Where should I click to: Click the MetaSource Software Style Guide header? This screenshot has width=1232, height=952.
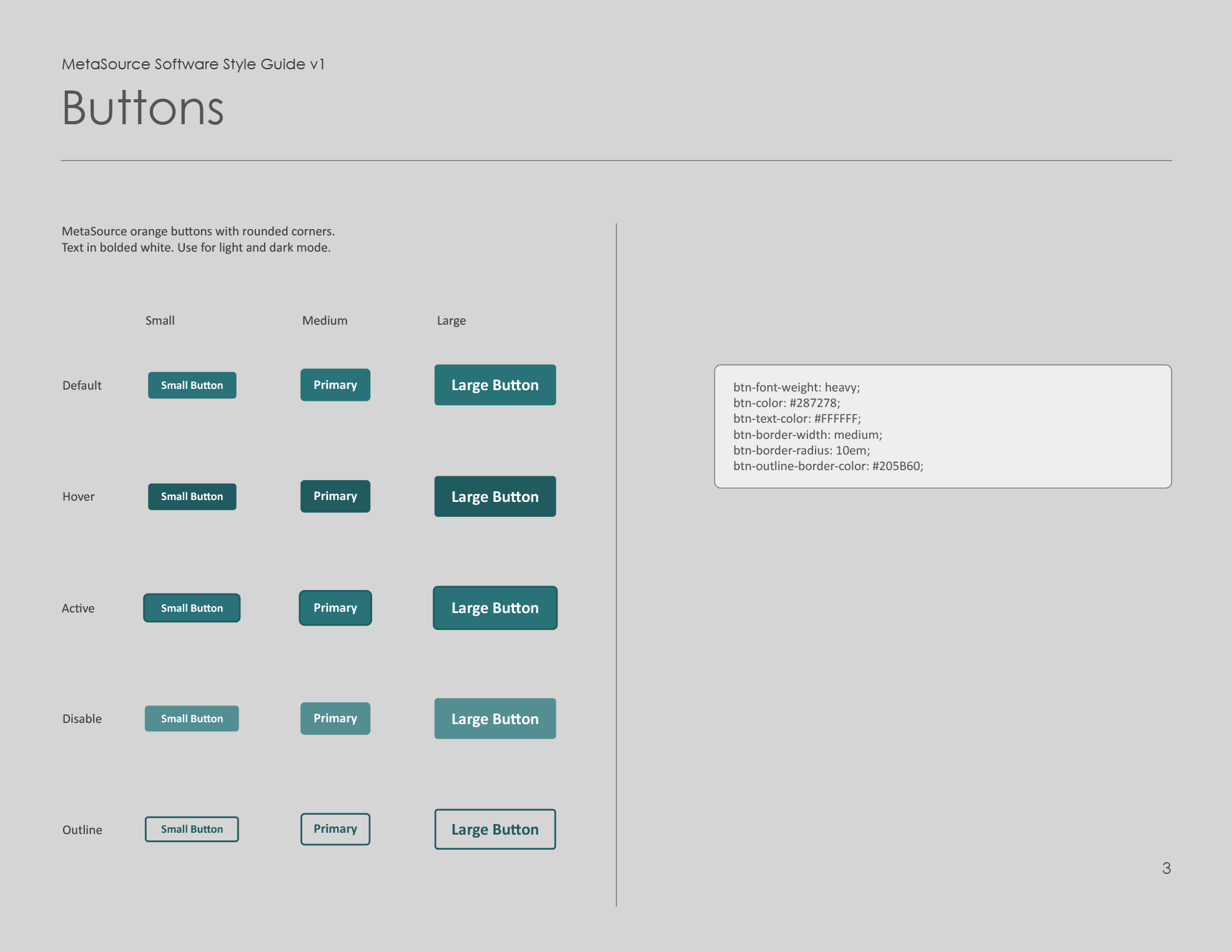point(193,63)
